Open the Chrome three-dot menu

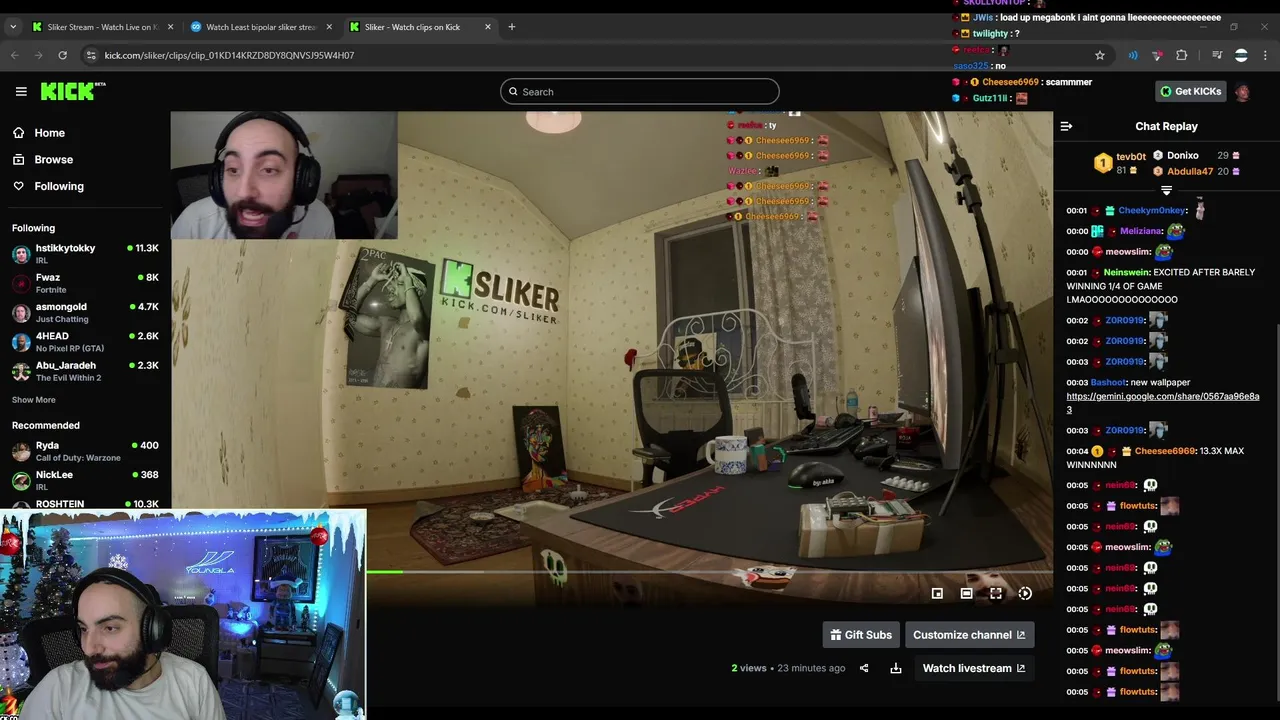pyautogui.click(x=1266, y=55)
